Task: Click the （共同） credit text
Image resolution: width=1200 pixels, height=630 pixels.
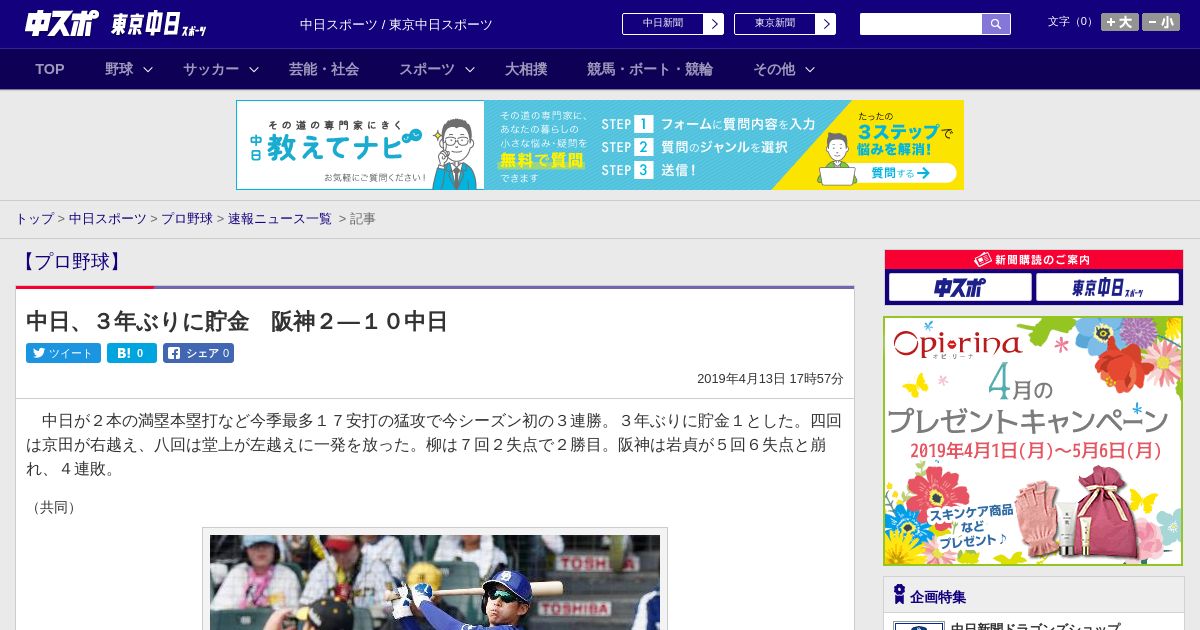Action: (55, 507)
